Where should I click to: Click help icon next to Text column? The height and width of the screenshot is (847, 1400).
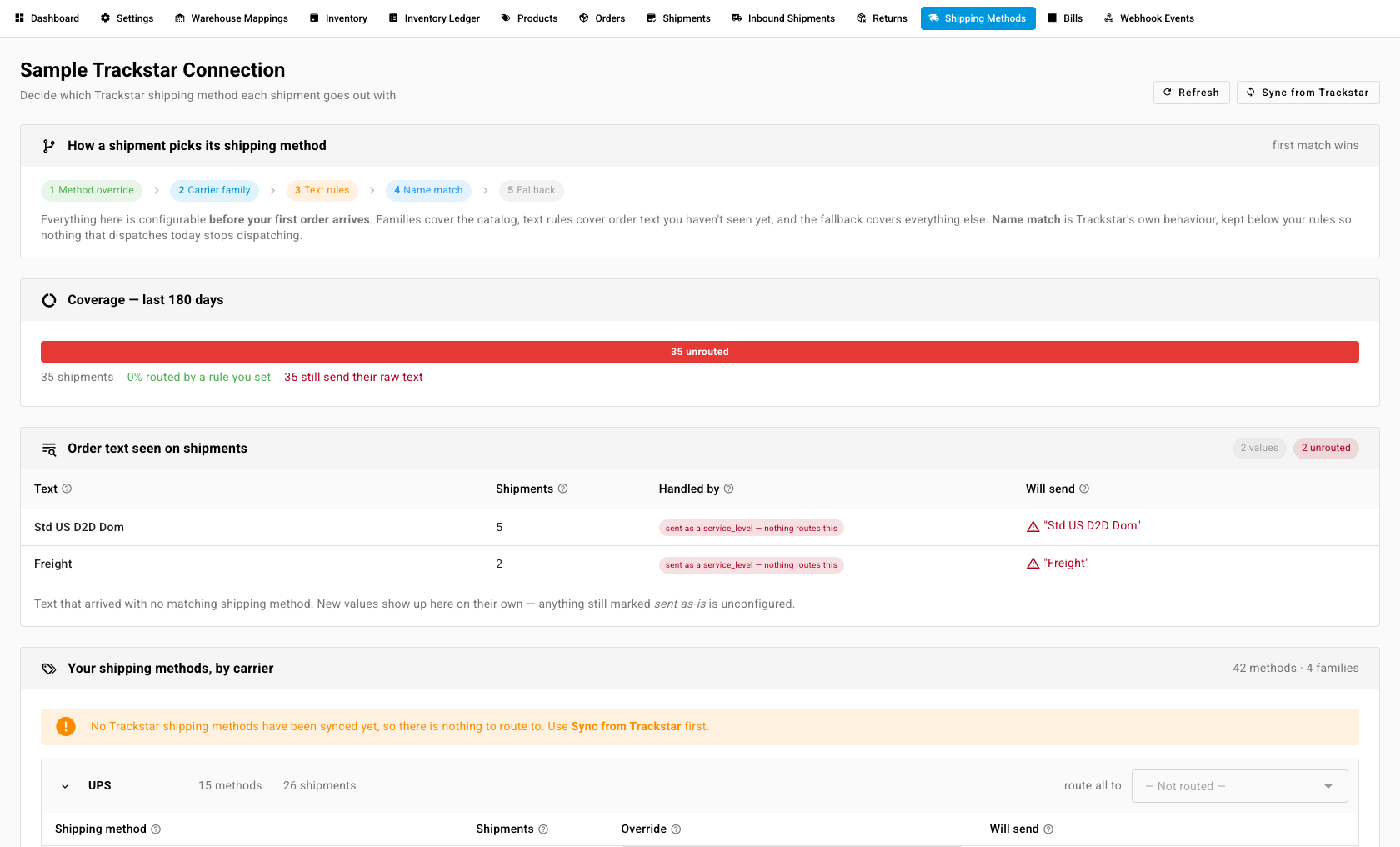click(x=67, y=489)
